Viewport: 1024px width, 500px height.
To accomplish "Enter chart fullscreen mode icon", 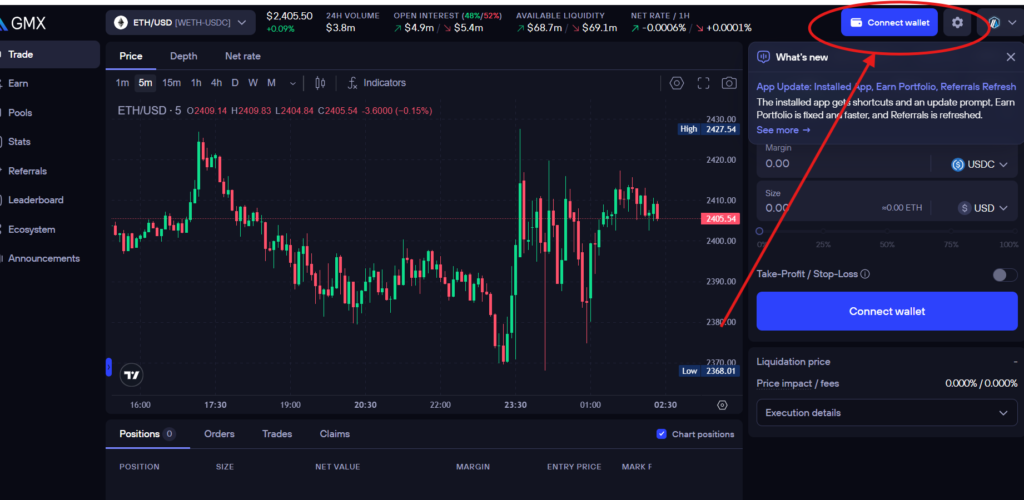I will coord(703,83).
